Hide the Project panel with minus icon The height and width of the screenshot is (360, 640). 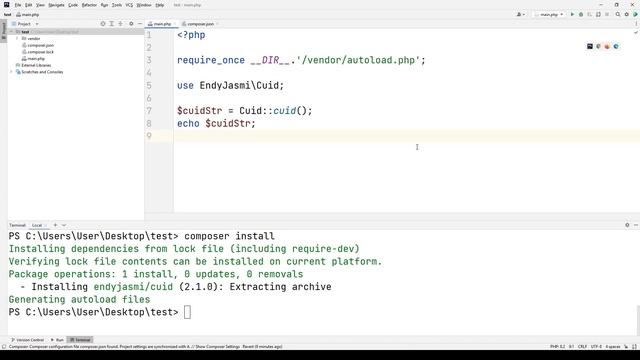140,24
